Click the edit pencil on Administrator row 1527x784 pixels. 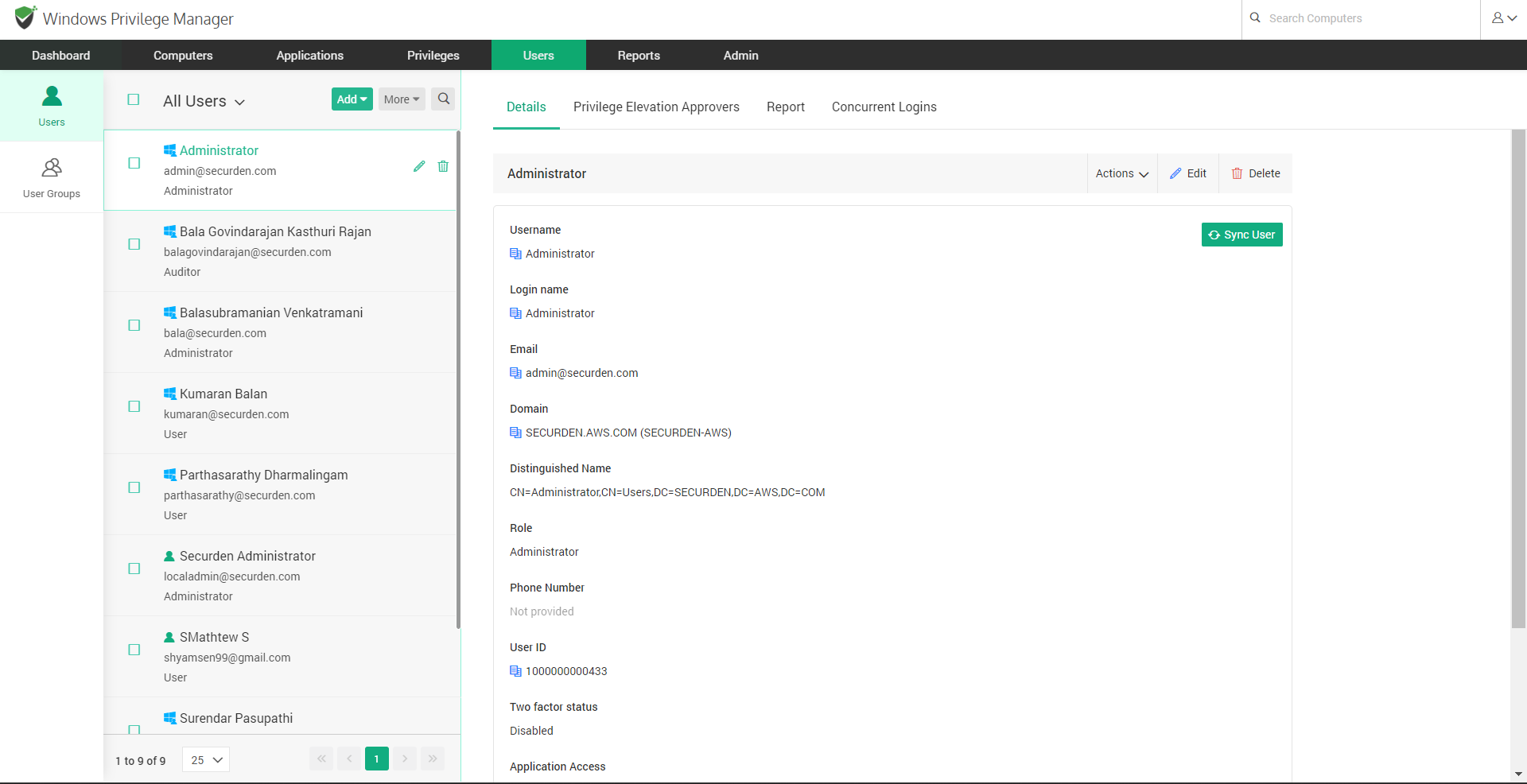click(x=419, y=167)
